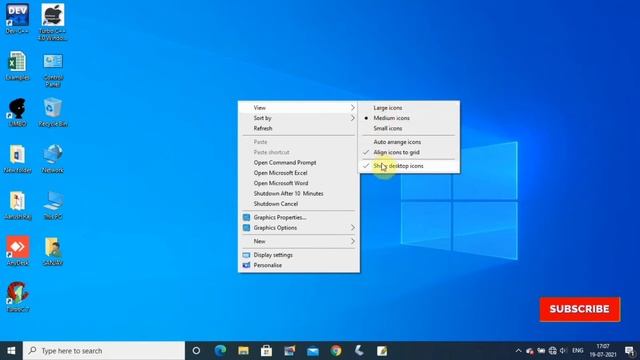Select the Network desktop icon
The height and width of the screenshot is (360, 640).
(x=53, y=158)
